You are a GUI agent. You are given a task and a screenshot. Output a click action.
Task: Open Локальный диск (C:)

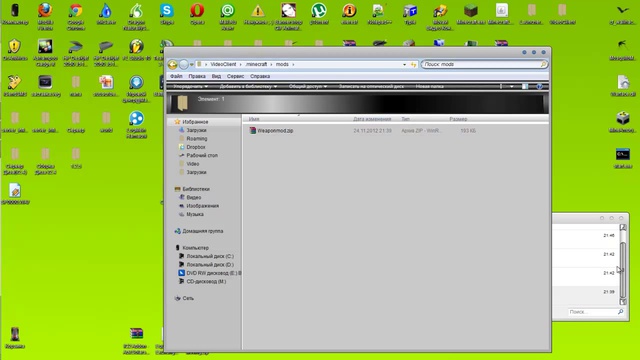pyautogui.click(x=210, y=257)
